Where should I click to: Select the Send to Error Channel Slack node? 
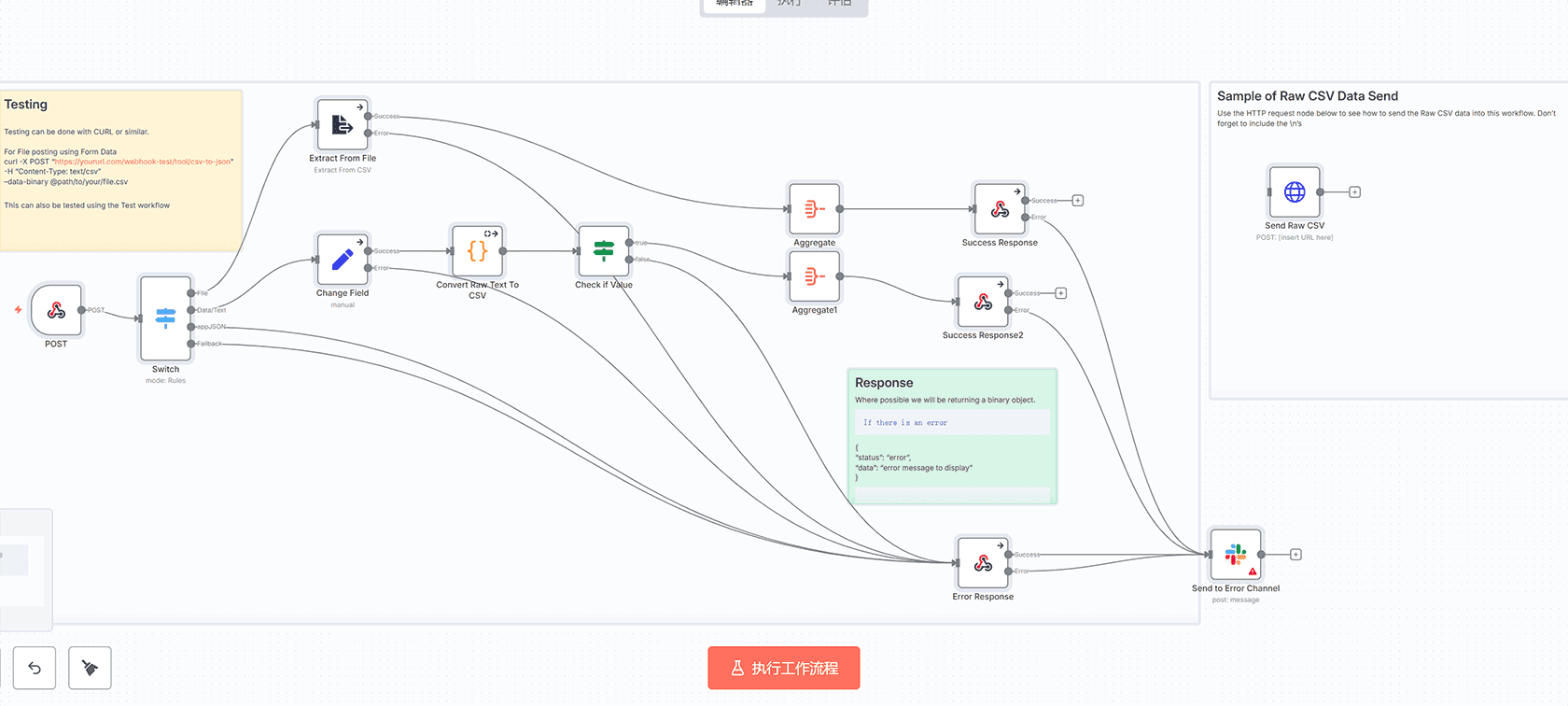(x=1236, y=555)
